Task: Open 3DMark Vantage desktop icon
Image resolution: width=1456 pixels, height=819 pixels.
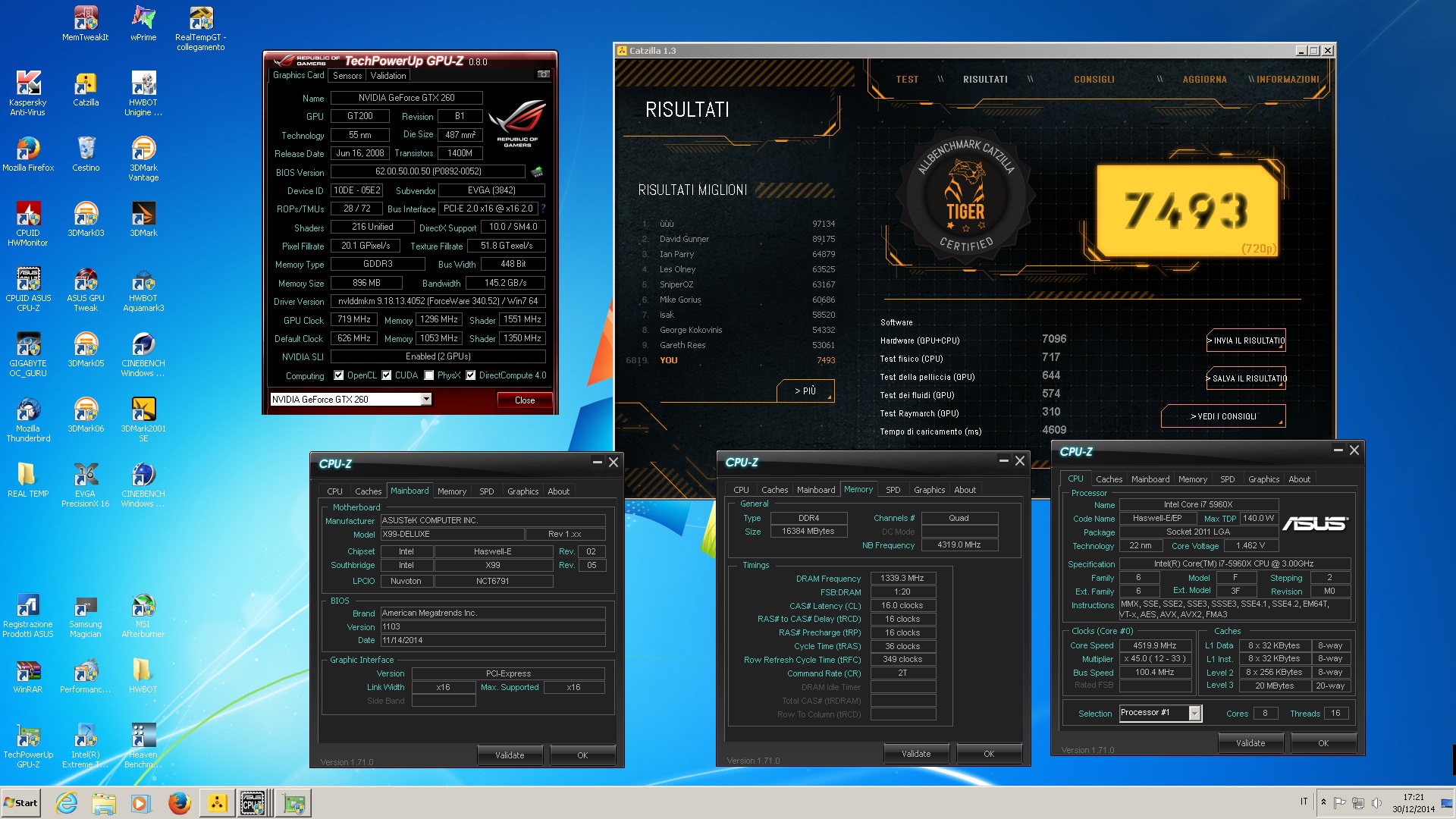Action: click(x=143, y=158)
